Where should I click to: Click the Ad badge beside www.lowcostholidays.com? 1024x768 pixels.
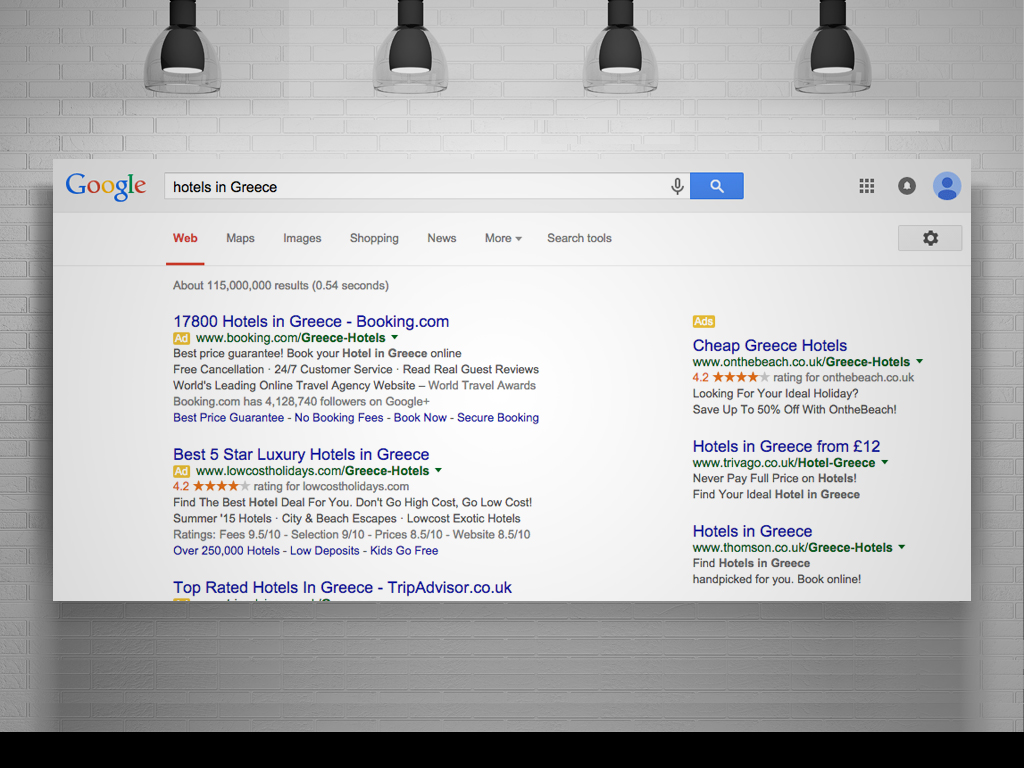[181, 472]
